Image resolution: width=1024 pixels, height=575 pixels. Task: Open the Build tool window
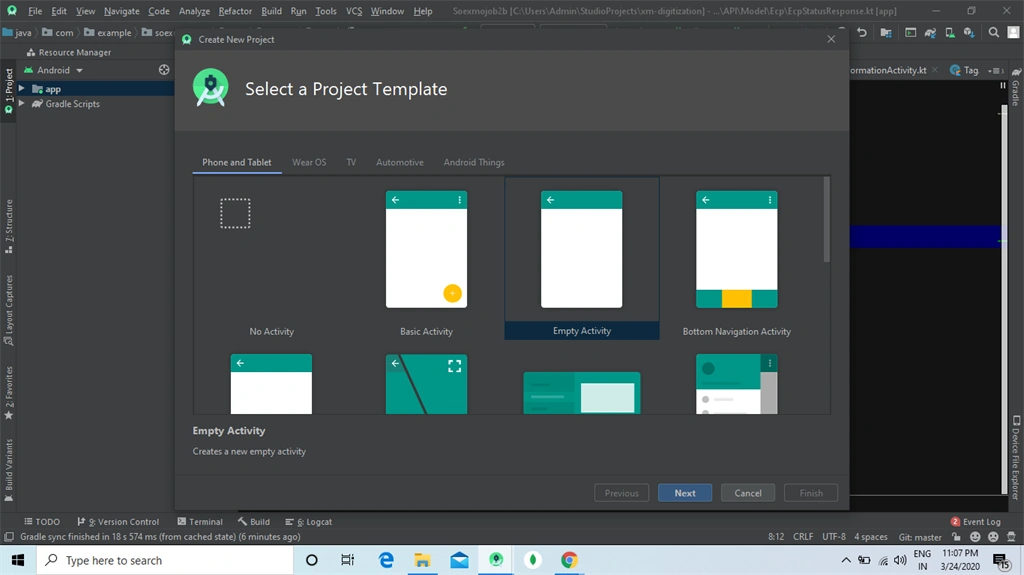coord(254,521)
